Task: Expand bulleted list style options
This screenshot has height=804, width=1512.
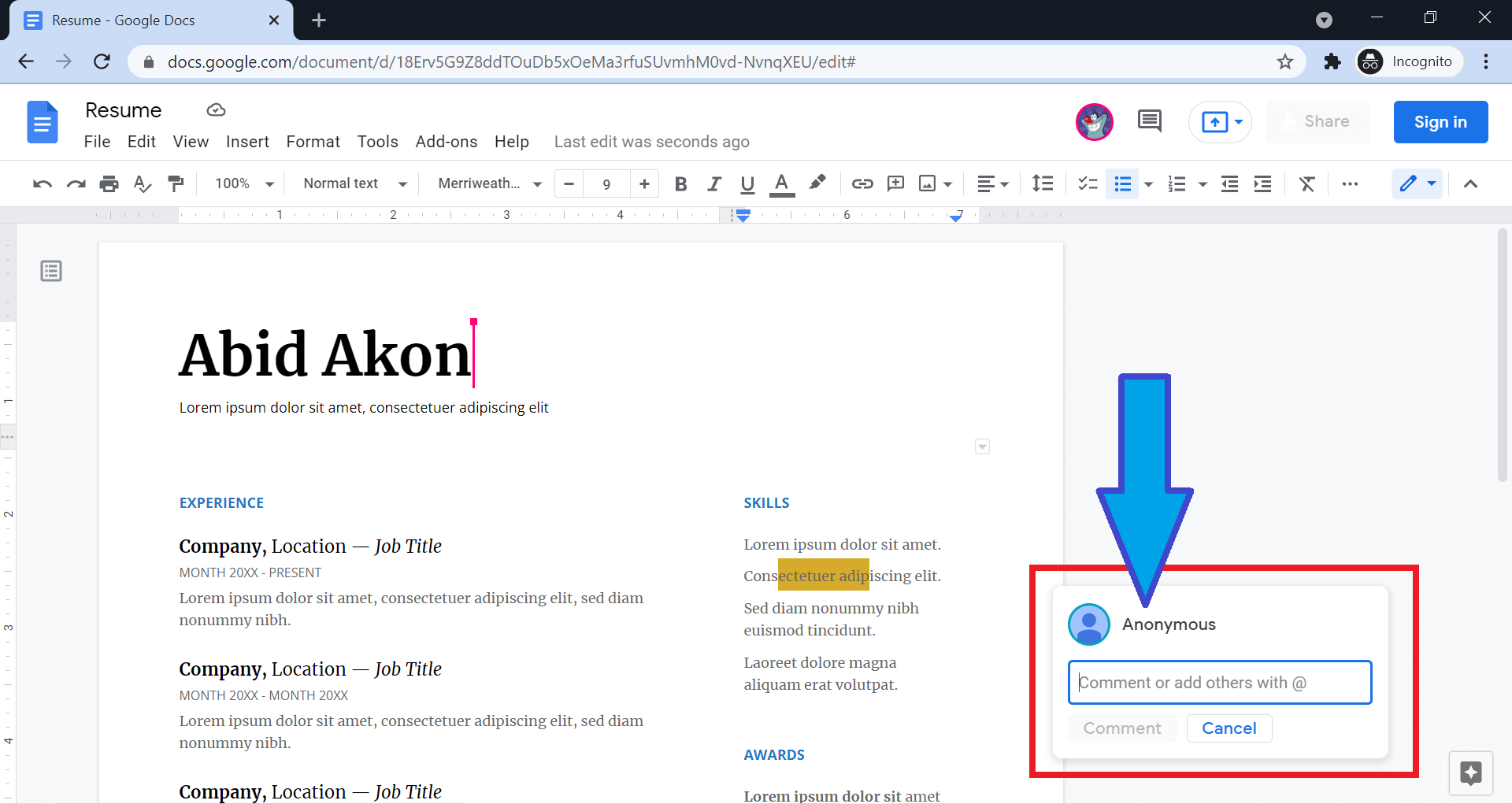Action: pos(1148,184)
